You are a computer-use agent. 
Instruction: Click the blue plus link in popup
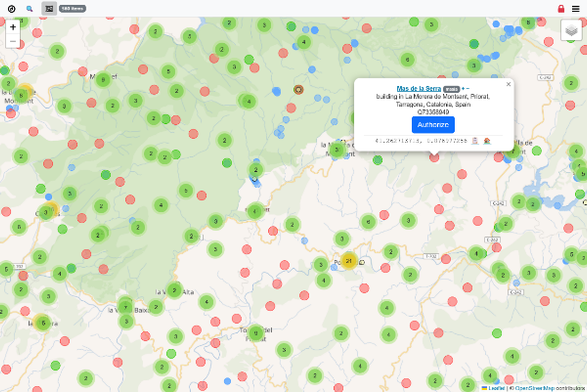pyautogui.click(x=463, y=89)
